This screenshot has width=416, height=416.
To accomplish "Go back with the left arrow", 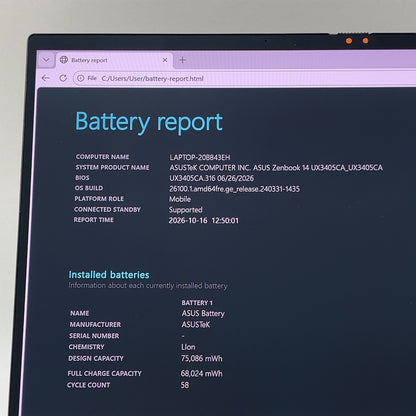I will (46, 78).
